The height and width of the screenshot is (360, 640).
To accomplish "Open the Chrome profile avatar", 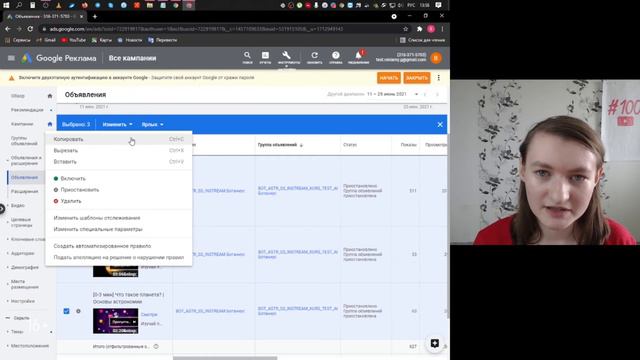I will click(431, 29).
